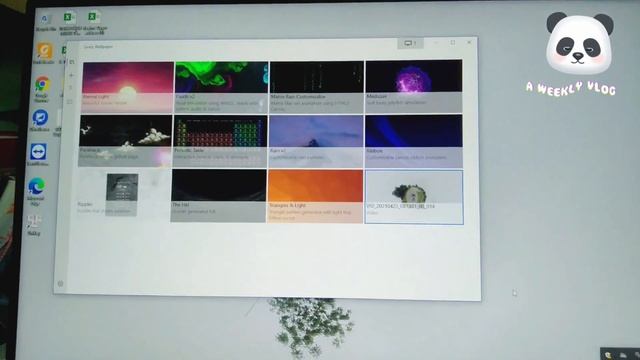Open the second Excel file on desktop
This screenshot has width=640, height=360.
(95, 22)
